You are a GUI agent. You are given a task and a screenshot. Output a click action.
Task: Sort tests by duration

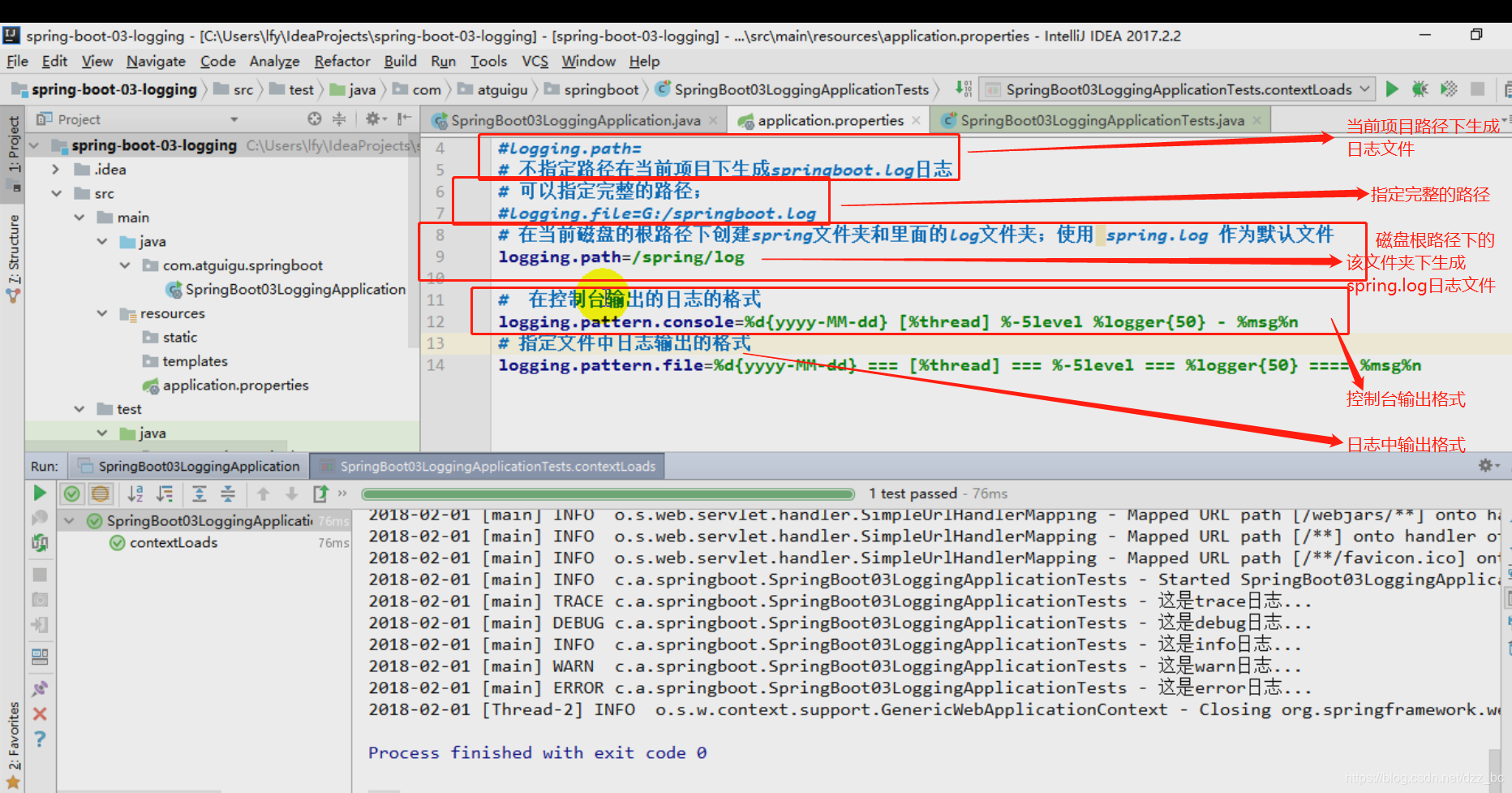(x=165, y=493)
